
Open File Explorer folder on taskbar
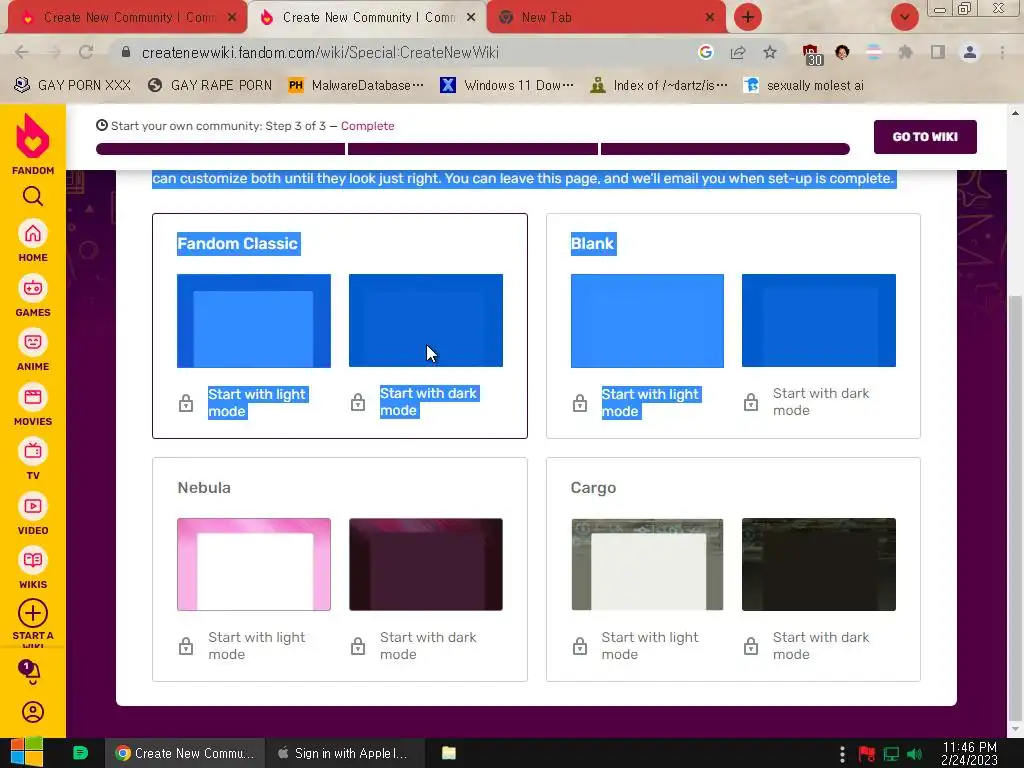point(449,753)
